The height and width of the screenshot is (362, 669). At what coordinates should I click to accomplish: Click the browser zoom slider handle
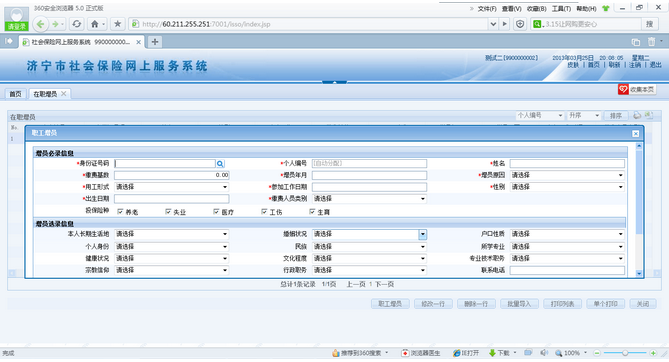point(625,353)
